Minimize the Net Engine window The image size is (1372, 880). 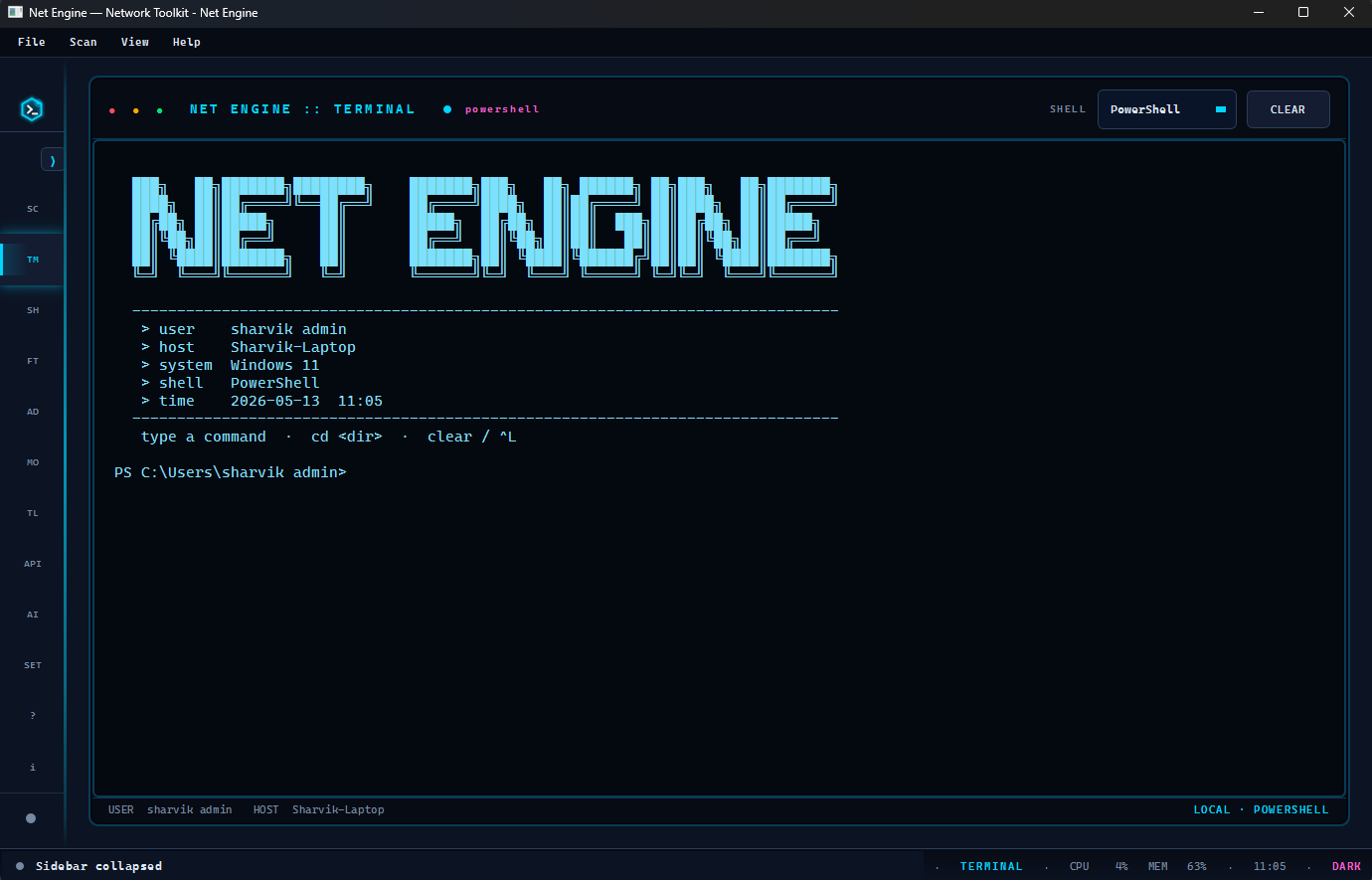(1258, 13)
